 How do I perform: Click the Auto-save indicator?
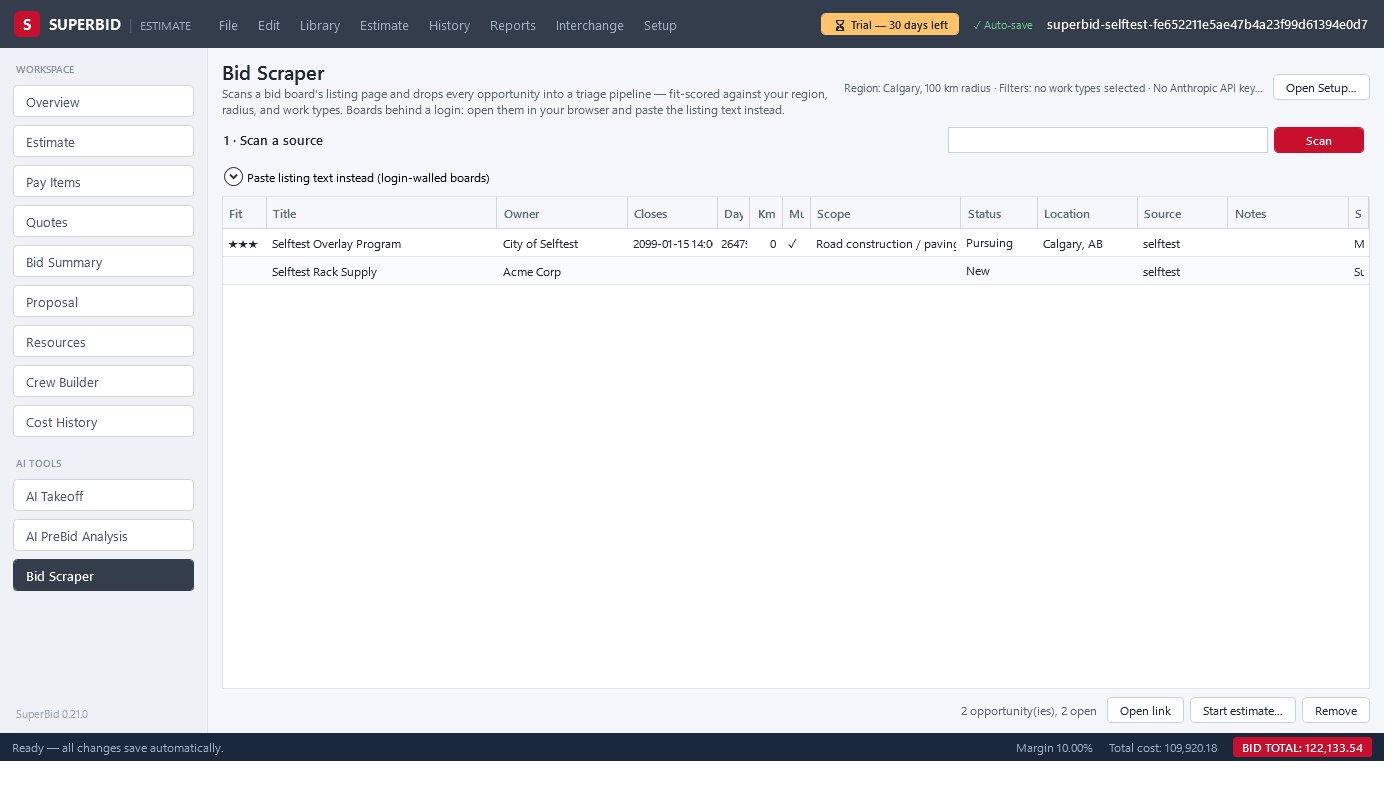1003,25
